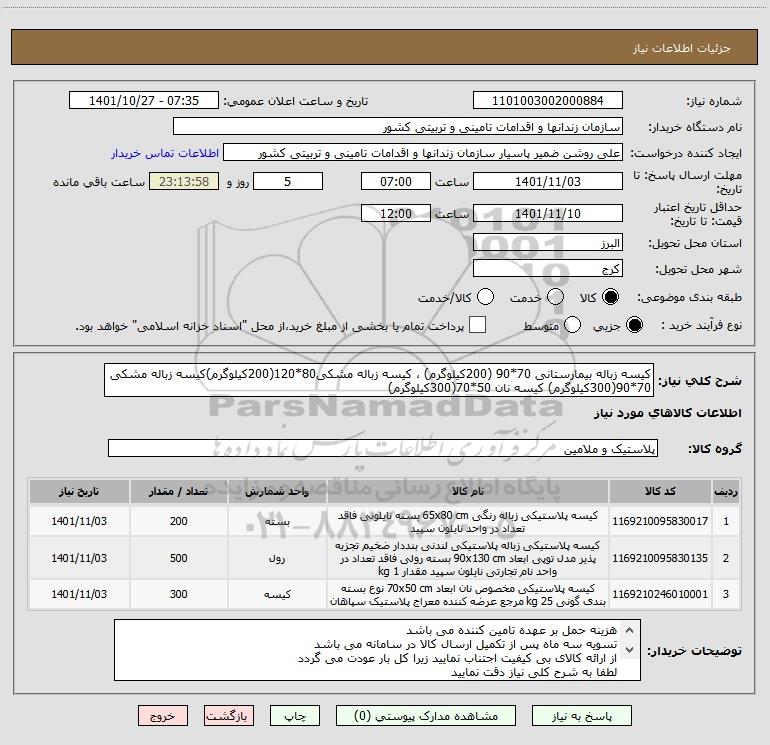
Task: Click product code 1169210095830135
Action: [x=660, y=558]
